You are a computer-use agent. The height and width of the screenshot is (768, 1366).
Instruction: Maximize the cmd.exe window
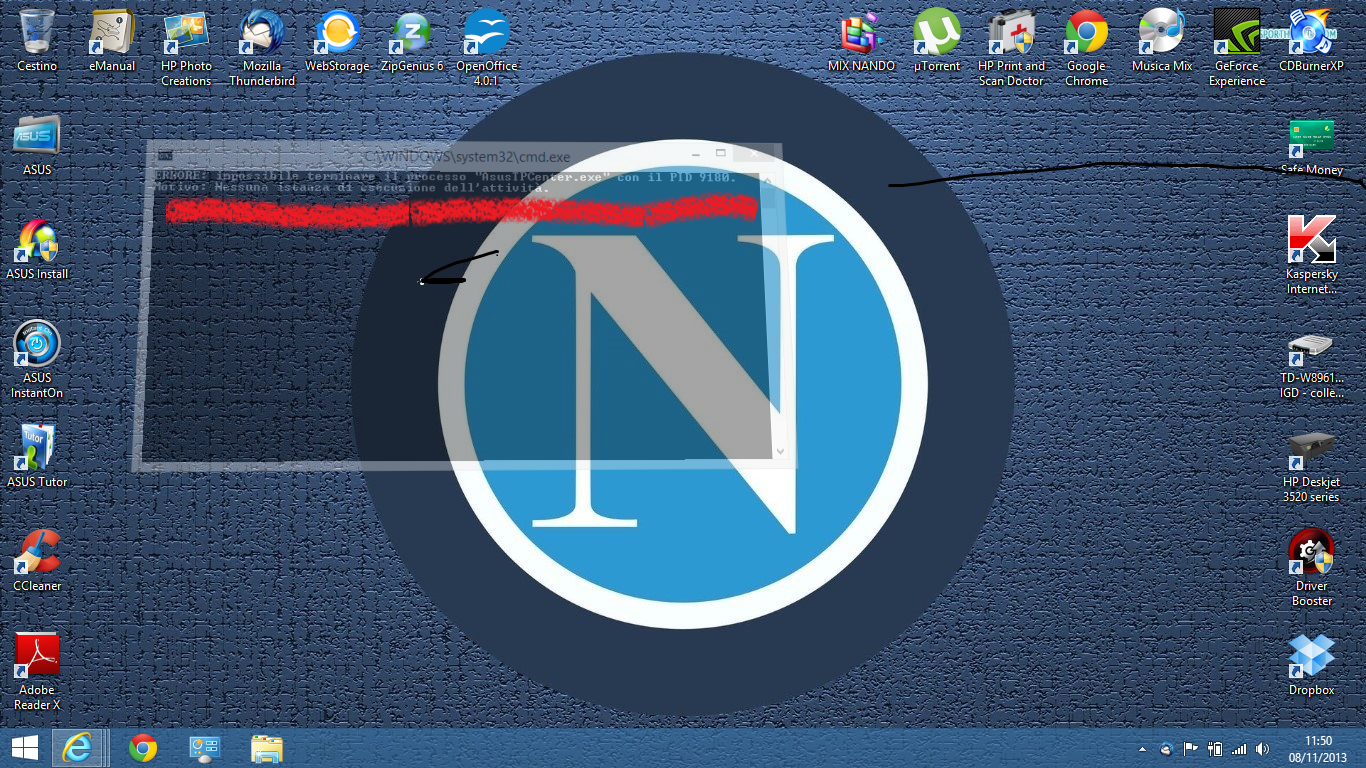pyautogui.click(x=721, y=154)
